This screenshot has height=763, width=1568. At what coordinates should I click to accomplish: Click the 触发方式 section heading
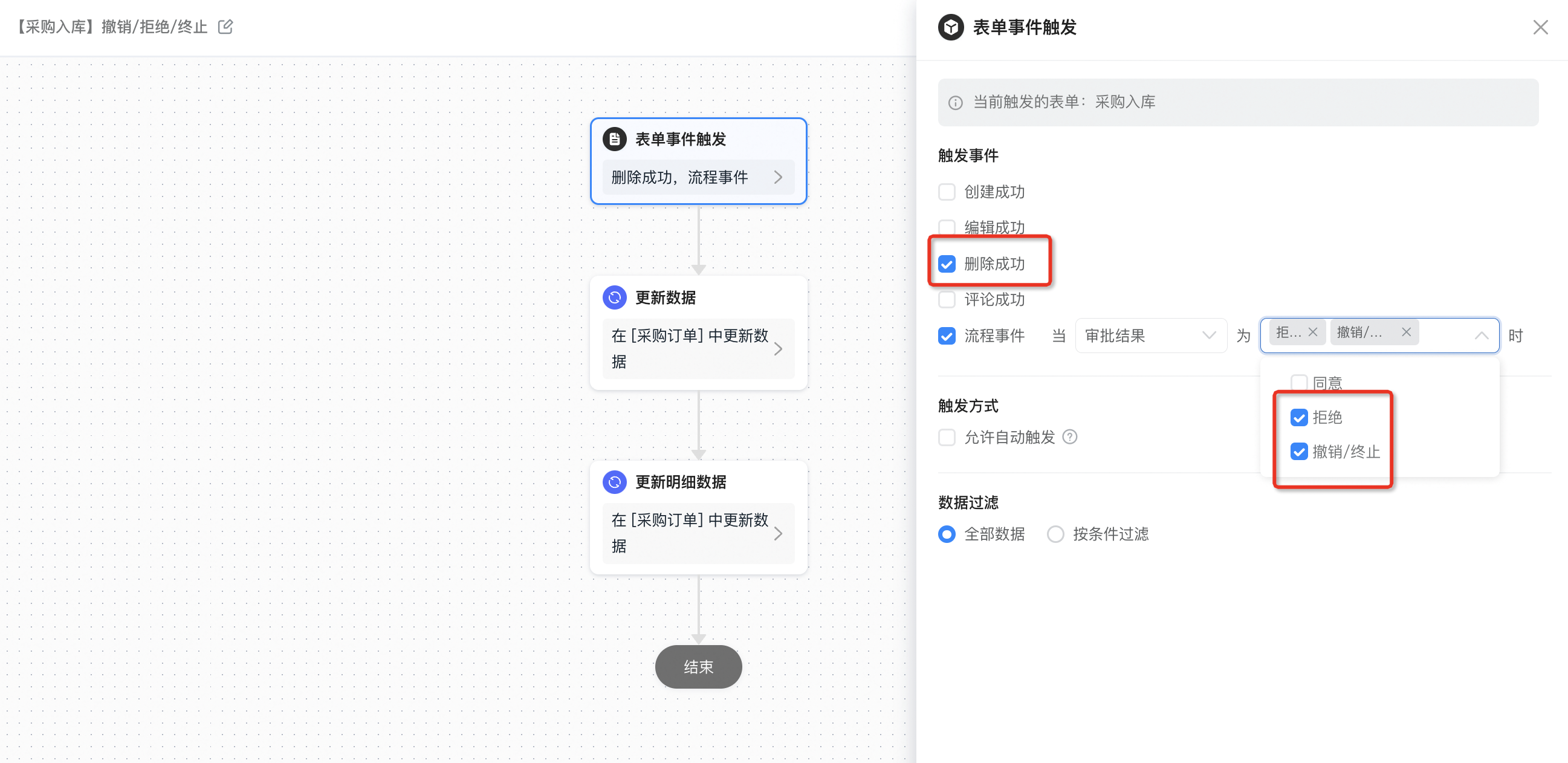click(968, 406)
